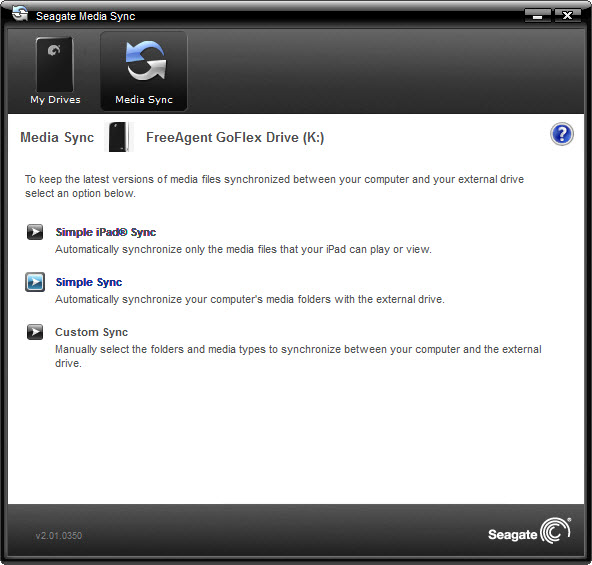592x565 pixels.
Task: Choose the Simple Sync link
Action: tap(89, 282)
